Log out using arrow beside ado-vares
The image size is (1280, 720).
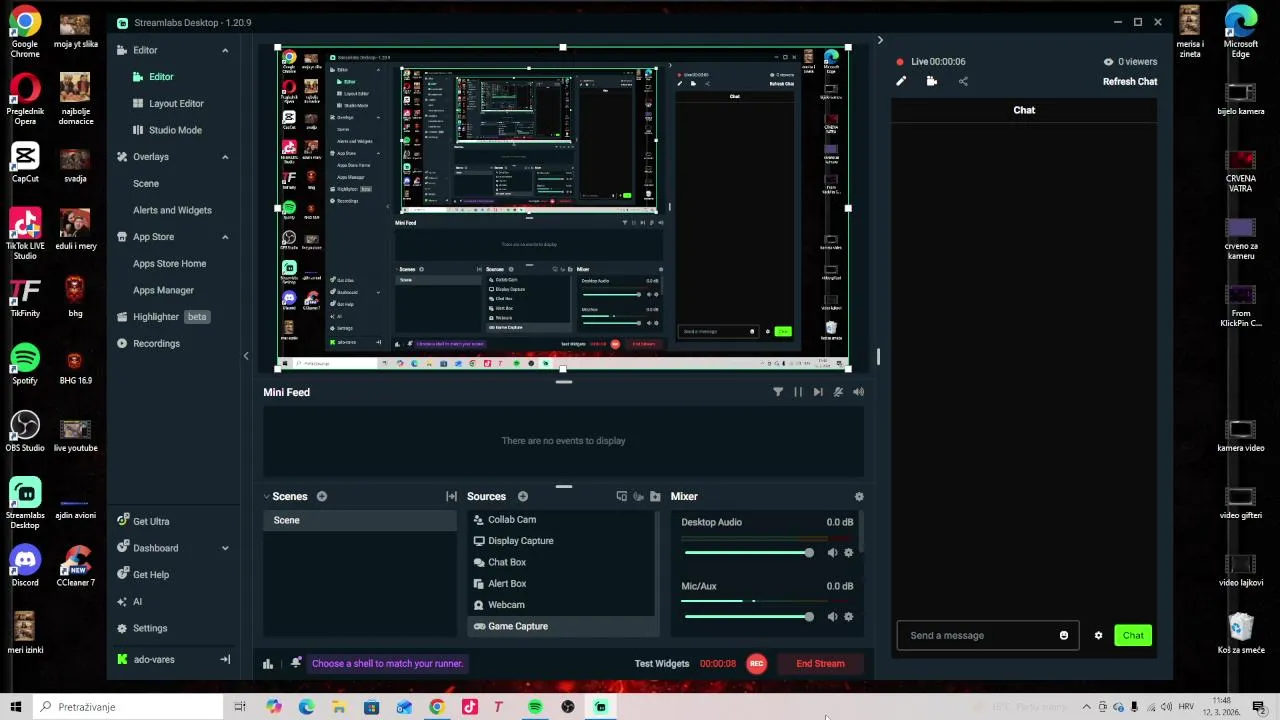(225, 660)
